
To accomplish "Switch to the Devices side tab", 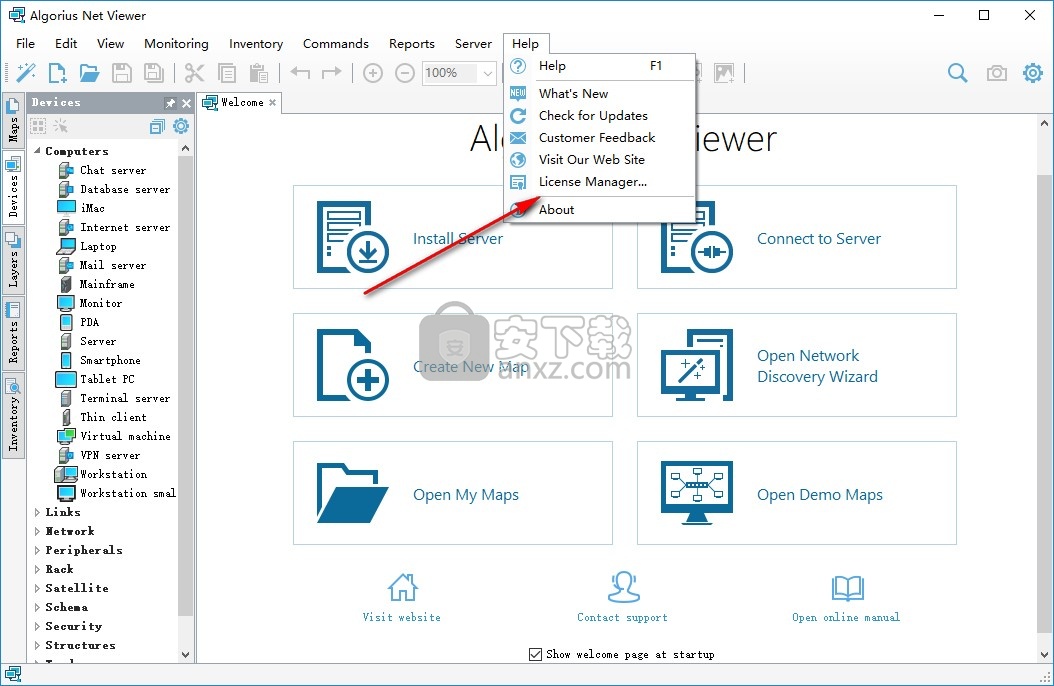I will pos(13,187).
